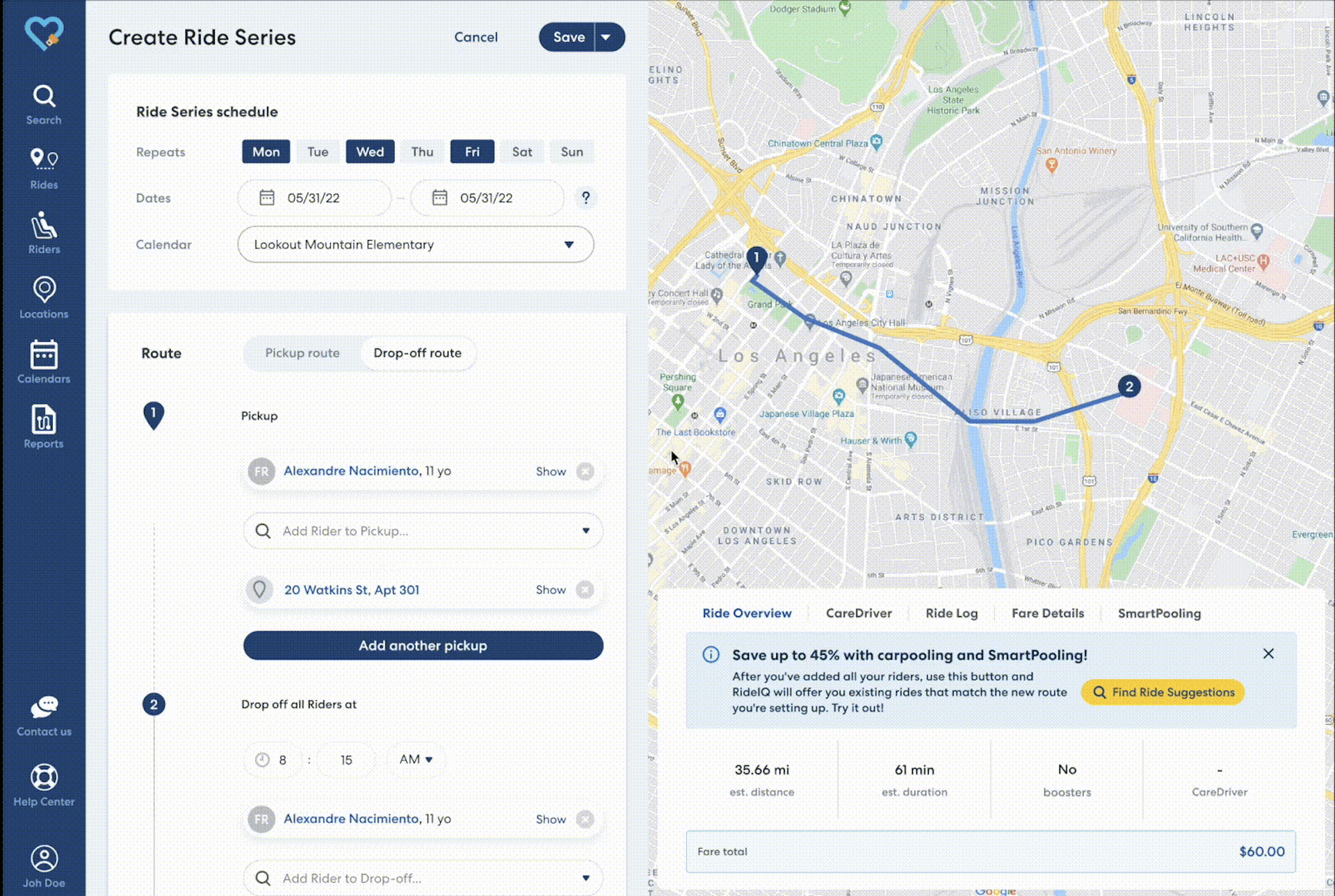Open the Joh Doe profile
Image resolution: width=1335 pixels, height=896 pixels.
coord(44,868)
